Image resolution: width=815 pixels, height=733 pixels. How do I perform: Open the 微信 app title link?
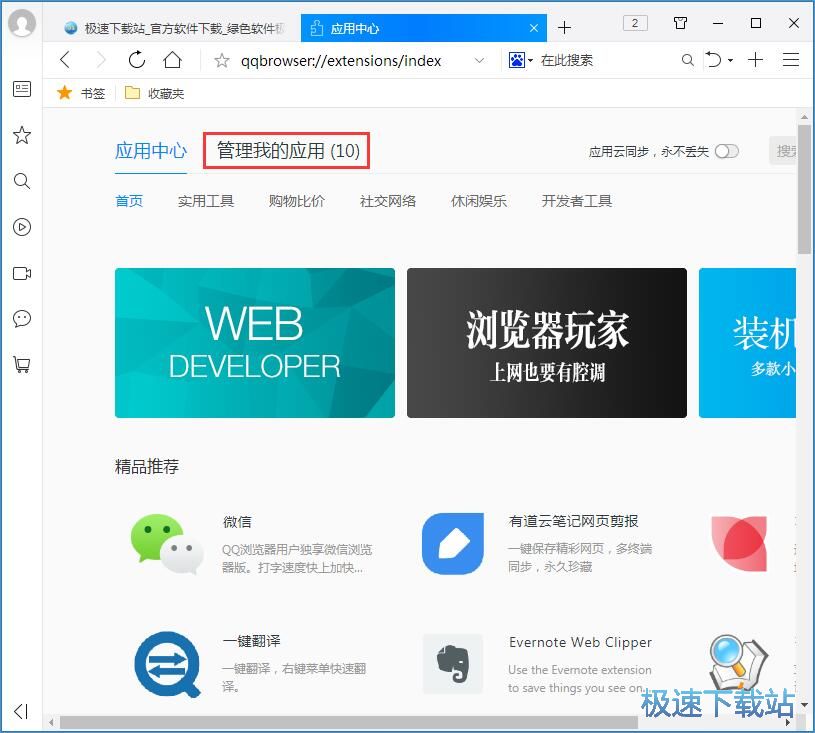[x=237, y=521]
